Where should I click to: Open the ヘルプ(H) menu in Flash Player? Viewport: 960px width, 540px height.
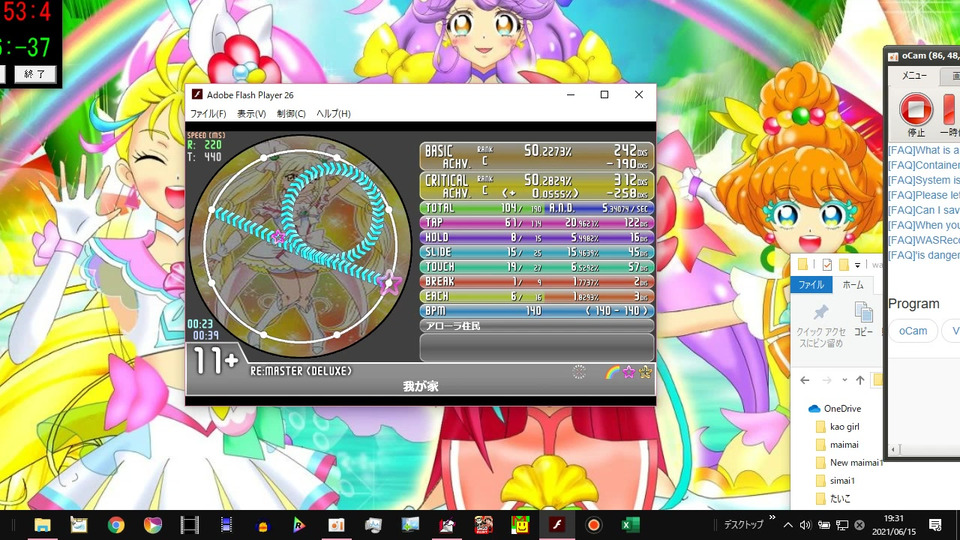coord(333,114)
